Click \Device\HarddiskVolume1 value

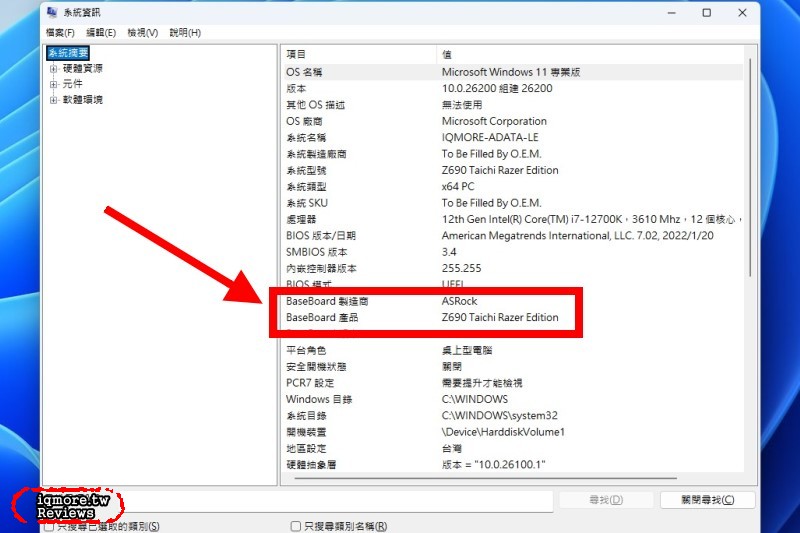(x=503, y=432)
